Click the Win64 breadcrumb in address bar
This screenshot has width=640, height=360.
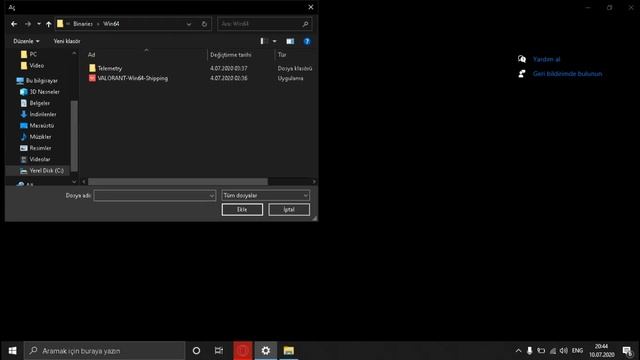(111, 24)
